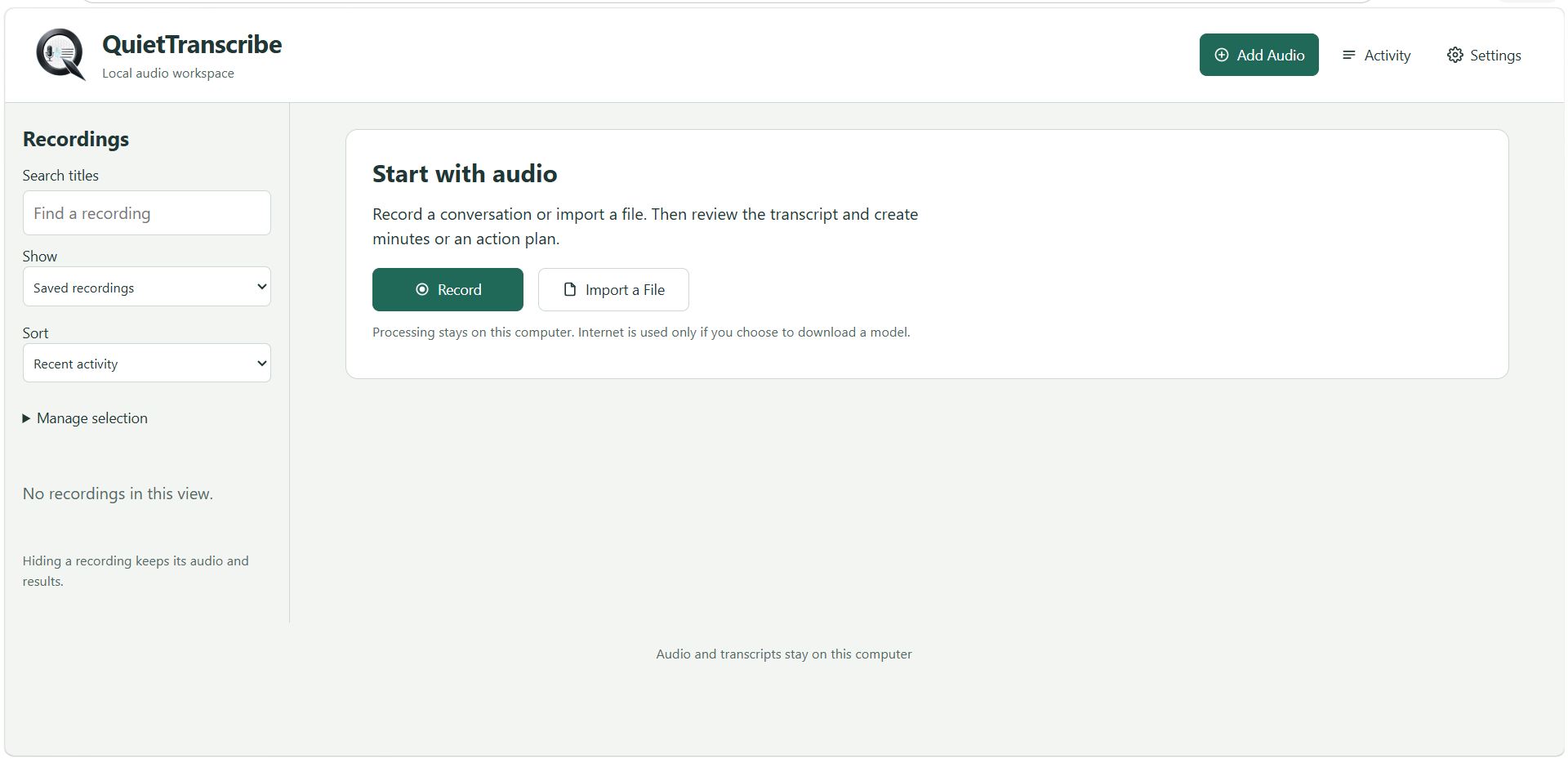Click the Settings gear icon
Viewport: 1568px width, 759px height.
coord(1455,55)
